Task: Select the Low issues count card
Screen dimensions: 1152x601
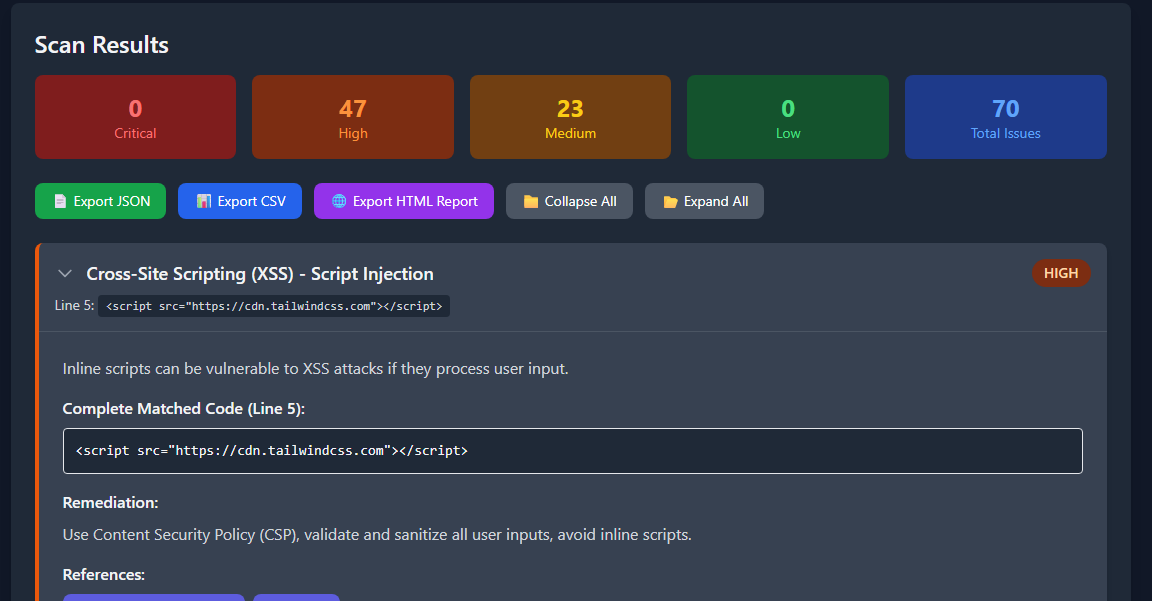Action: [x=787, y=117]
